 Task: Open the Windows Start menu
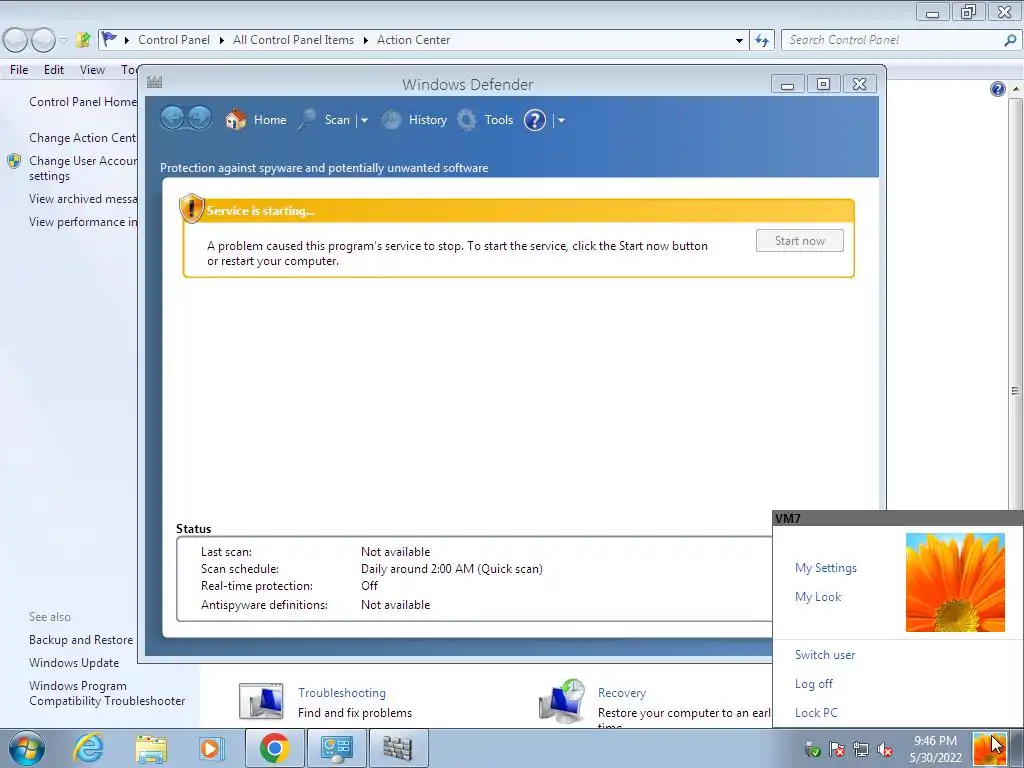(x=27, y=748)
